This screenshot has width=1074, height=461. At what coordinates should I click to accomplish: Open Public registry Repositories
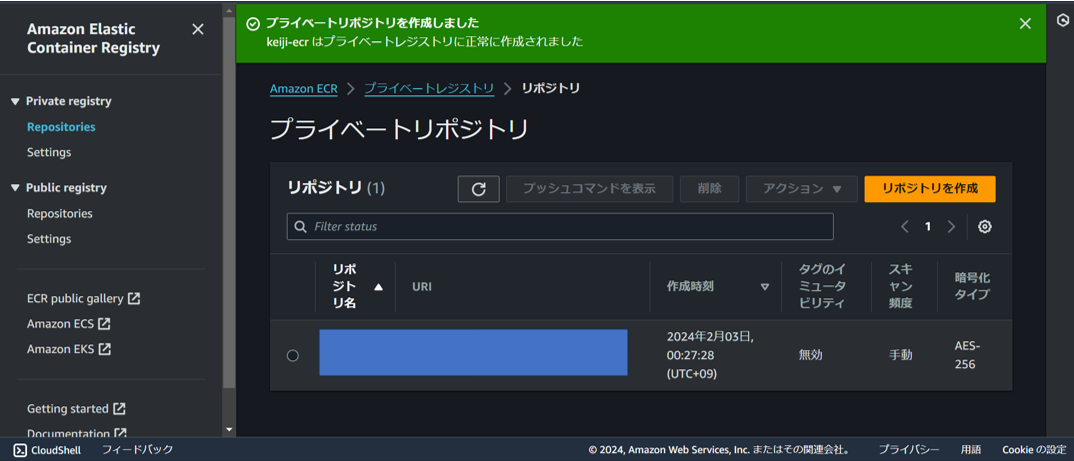(60, 214)
